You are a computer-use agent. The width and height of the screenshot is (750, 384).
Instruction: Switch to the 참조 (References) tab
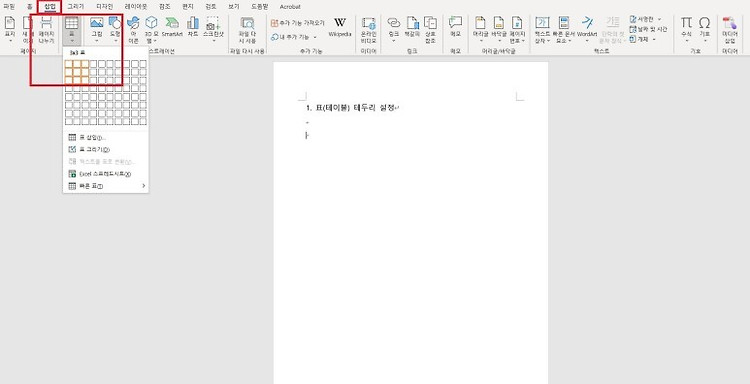click(165, 7)
